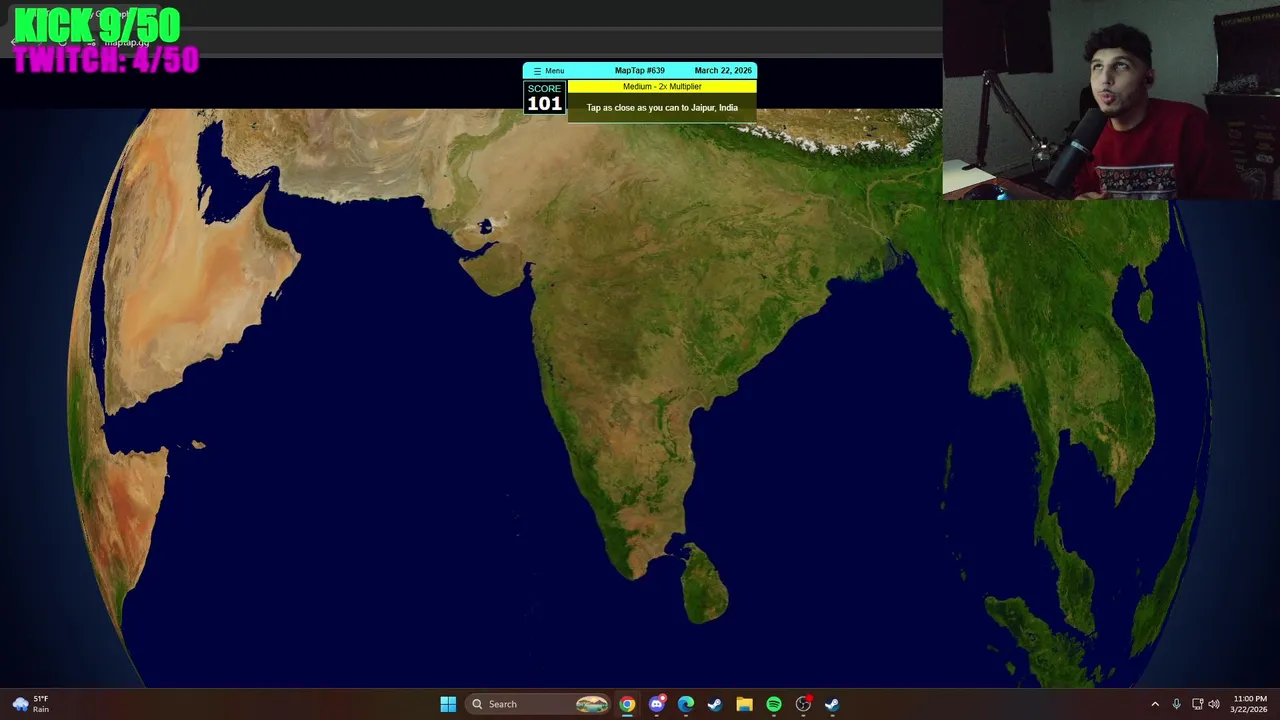
Task: Click the landscape search highlight image in Search
Action: point(591,704)
